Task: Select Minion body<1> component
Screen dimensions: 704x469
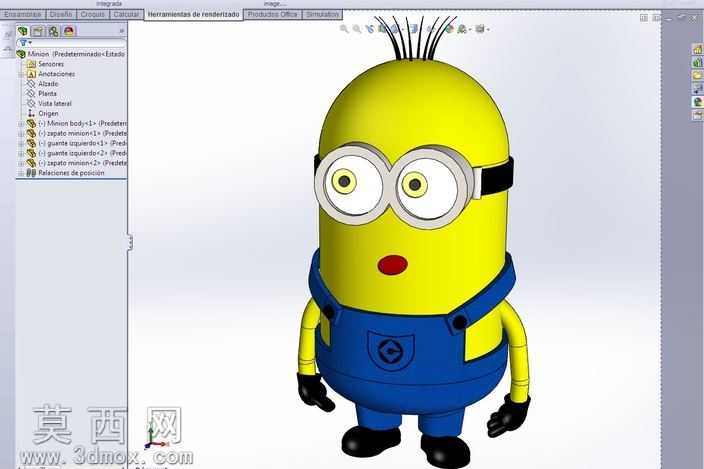Action: [83, 123]
